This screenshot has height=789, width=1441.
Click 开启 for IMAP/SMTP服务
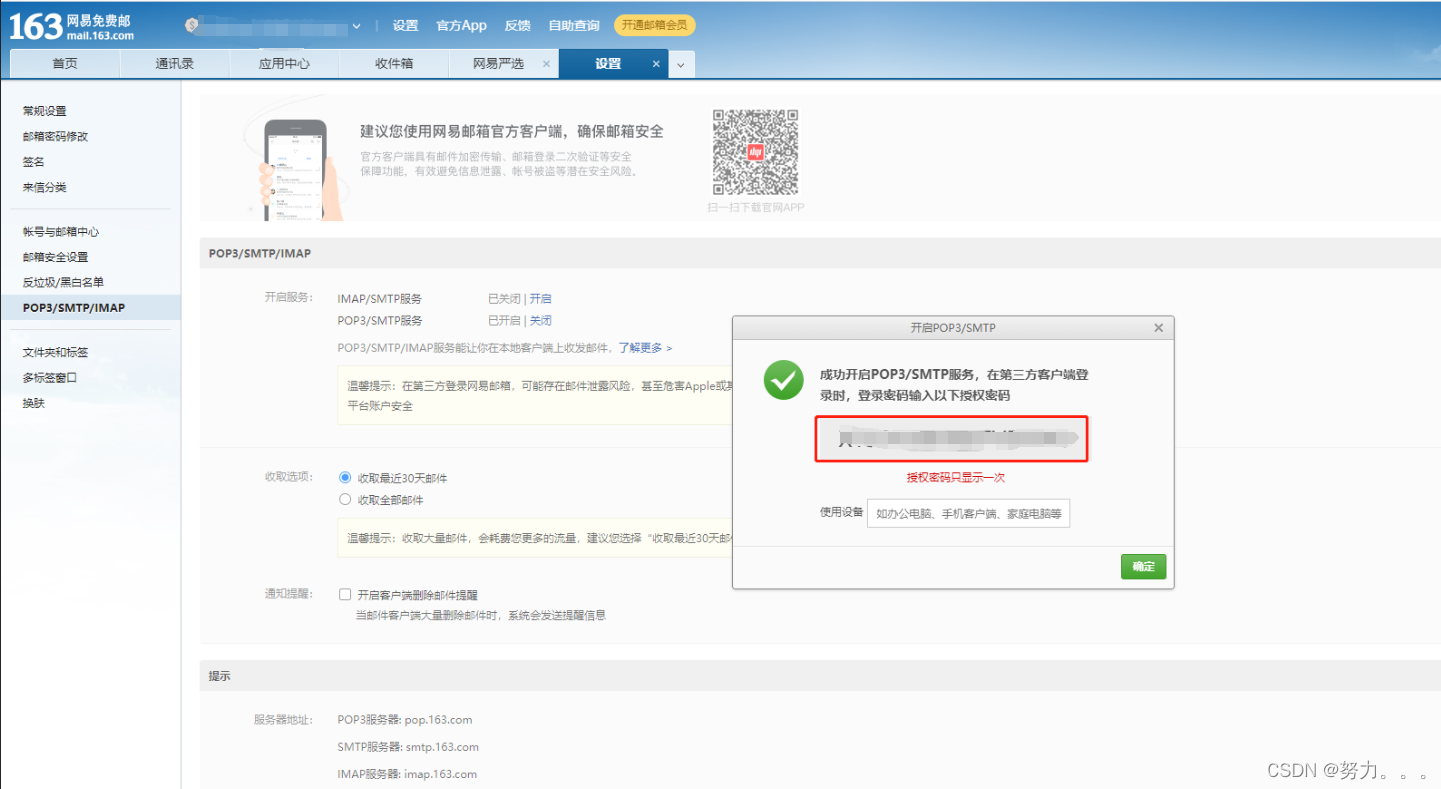click(x=540, y=298)
